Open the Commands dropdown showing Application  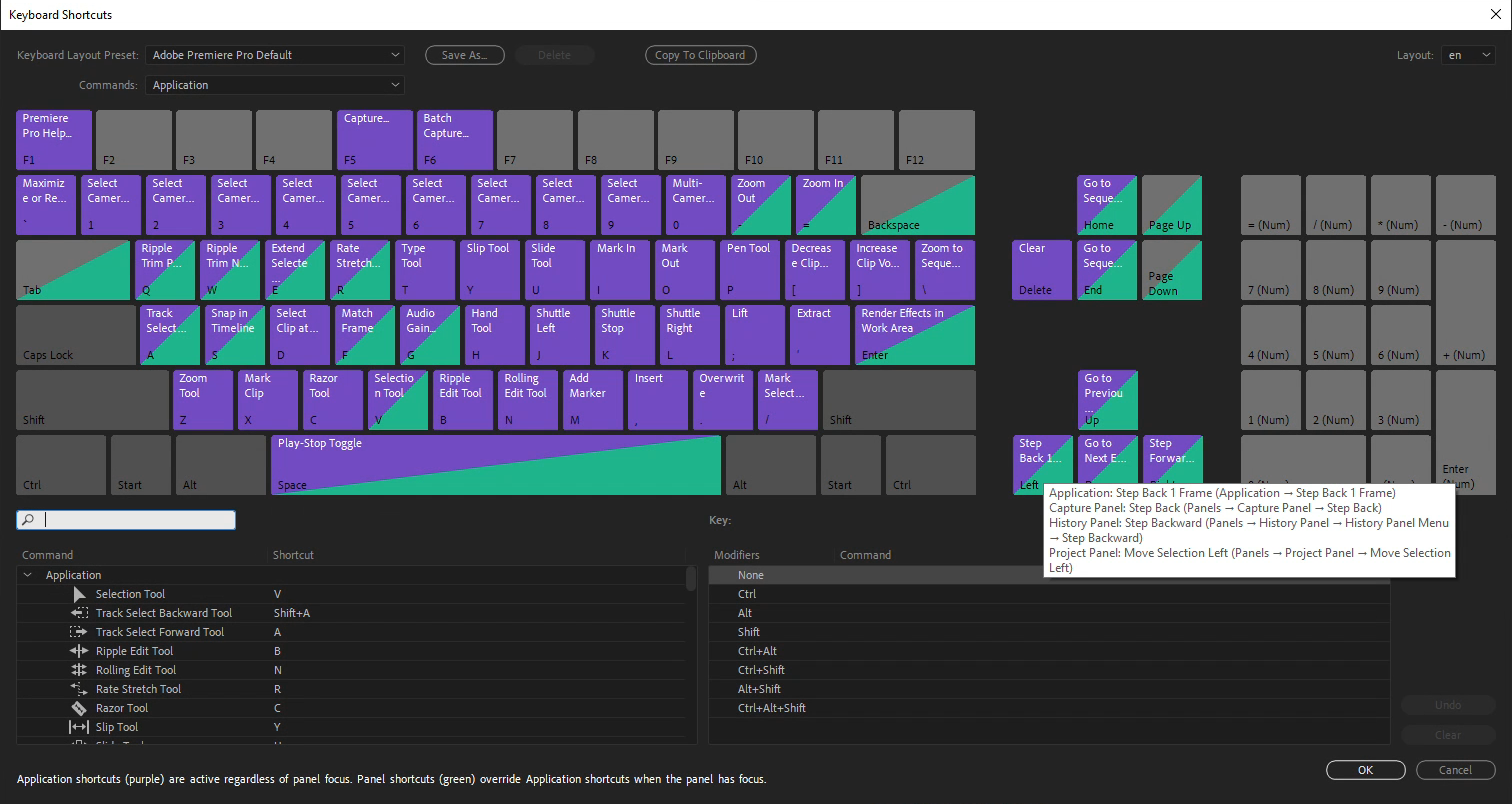click(274, 85)
